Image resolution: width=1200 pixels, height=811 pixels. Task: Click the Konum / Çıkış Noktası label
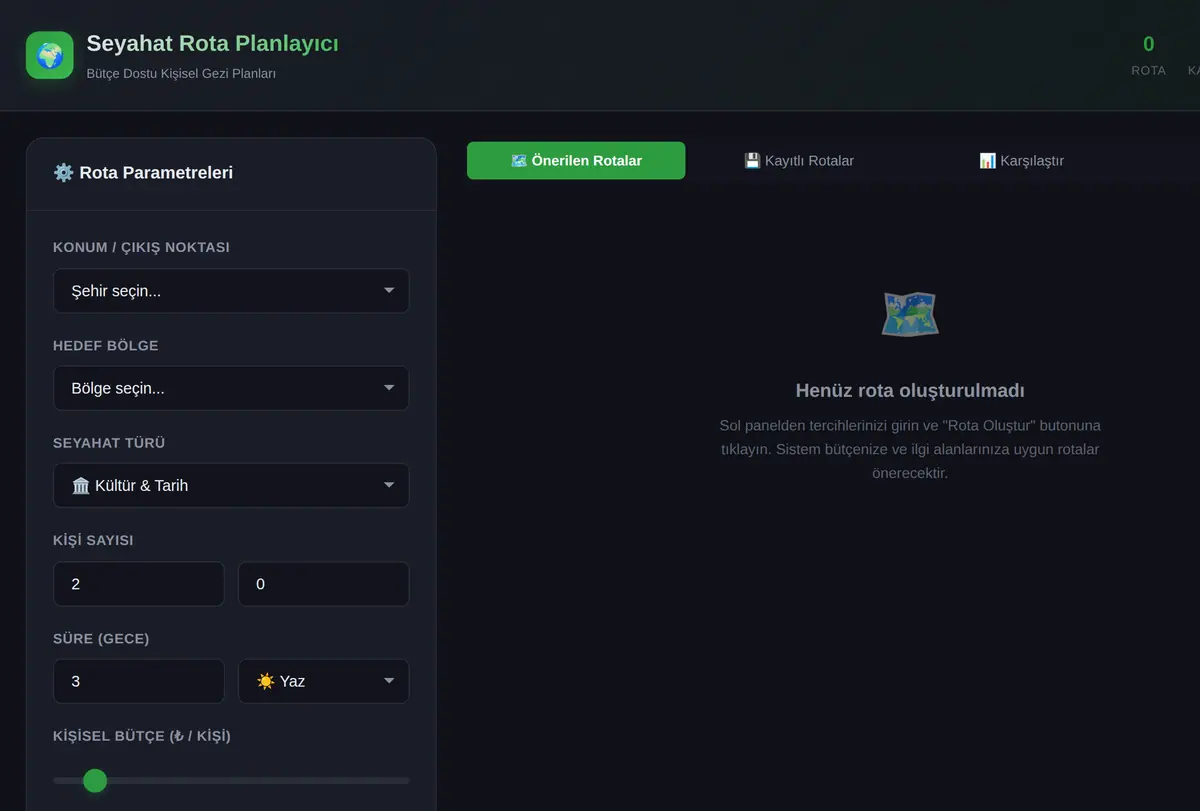141,247
